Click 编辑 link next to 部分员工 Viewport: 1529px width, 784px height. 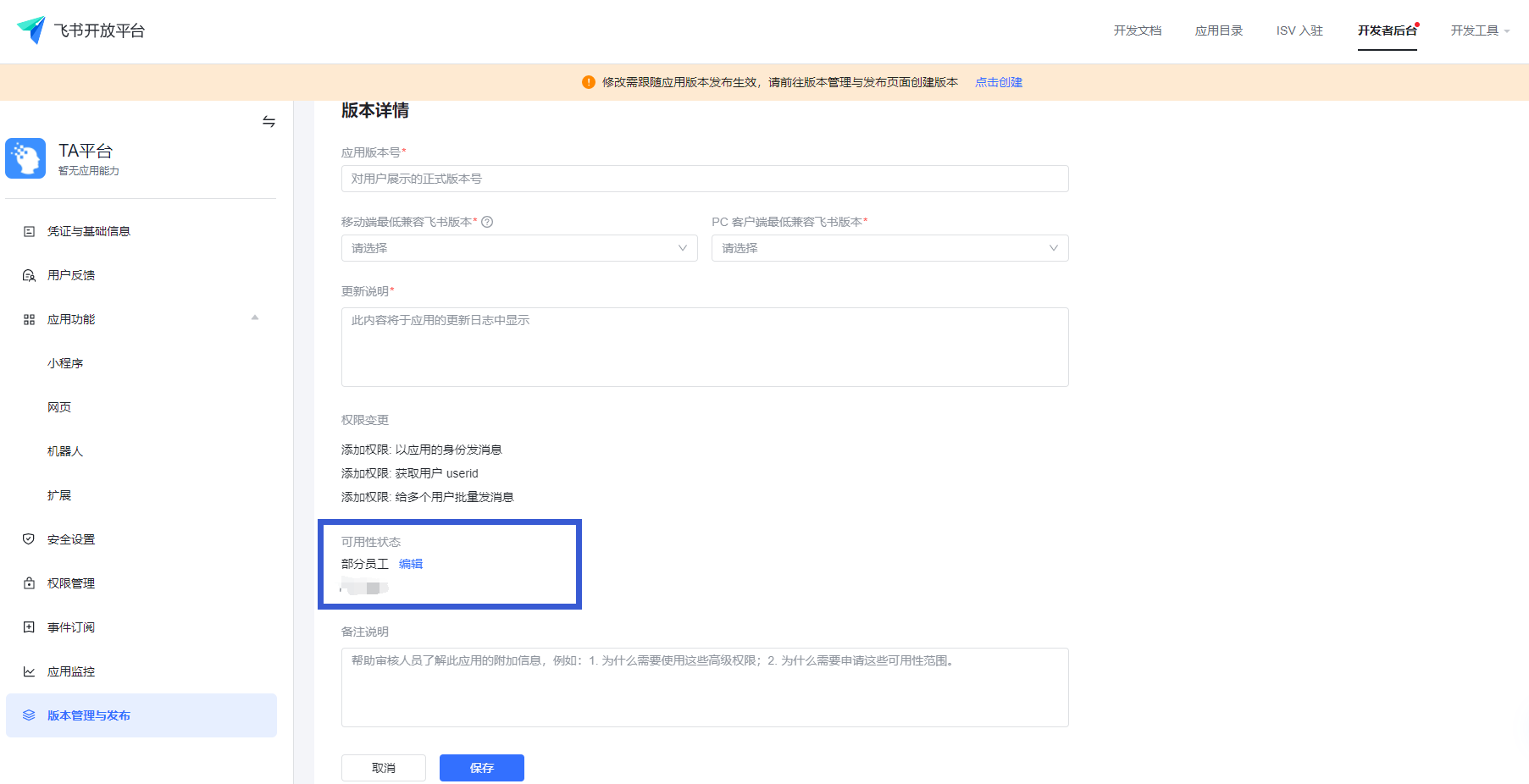point(411,564)
